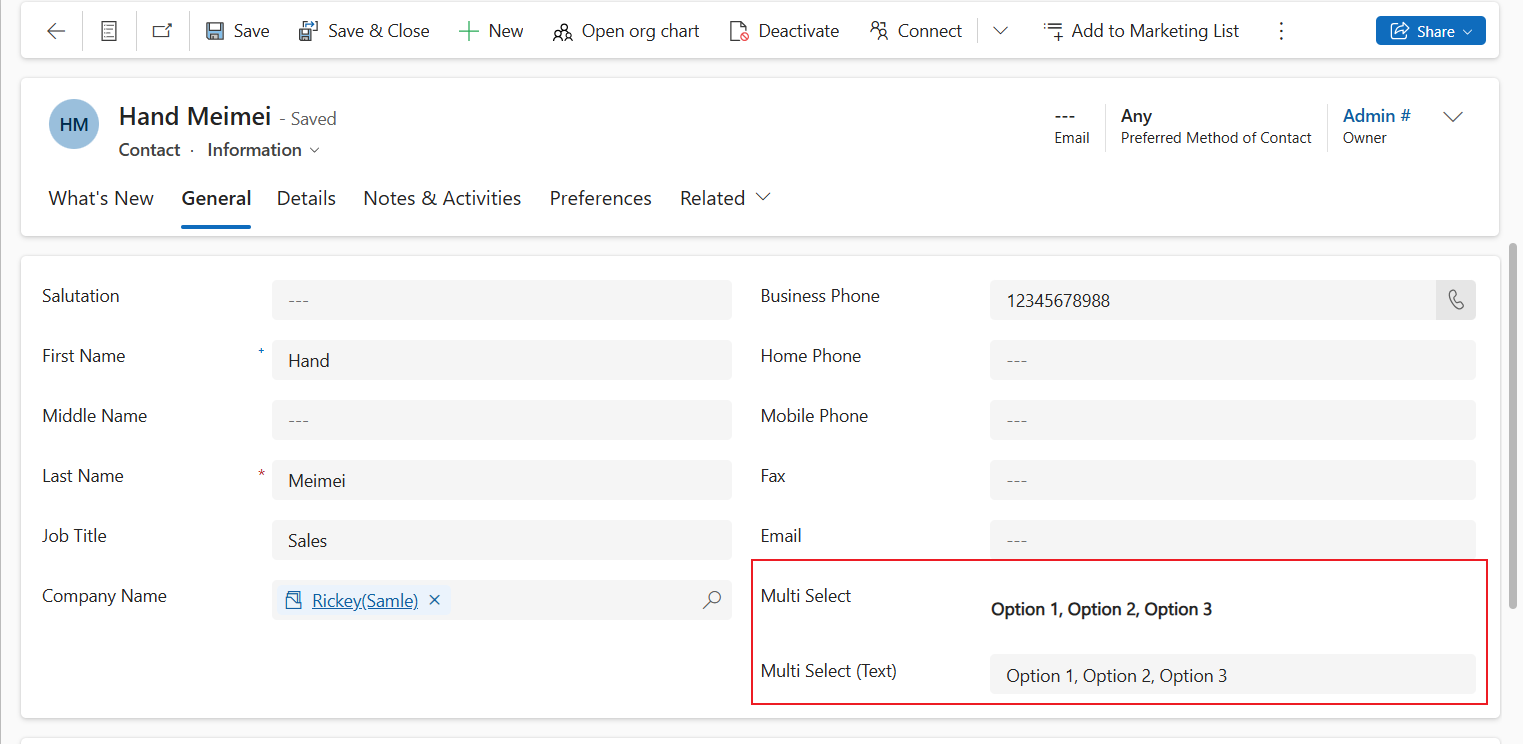Click the Mobile Phone field
Image resolution: width=1523 pixels, height=744 pixels.
[x=1232, y=420]
